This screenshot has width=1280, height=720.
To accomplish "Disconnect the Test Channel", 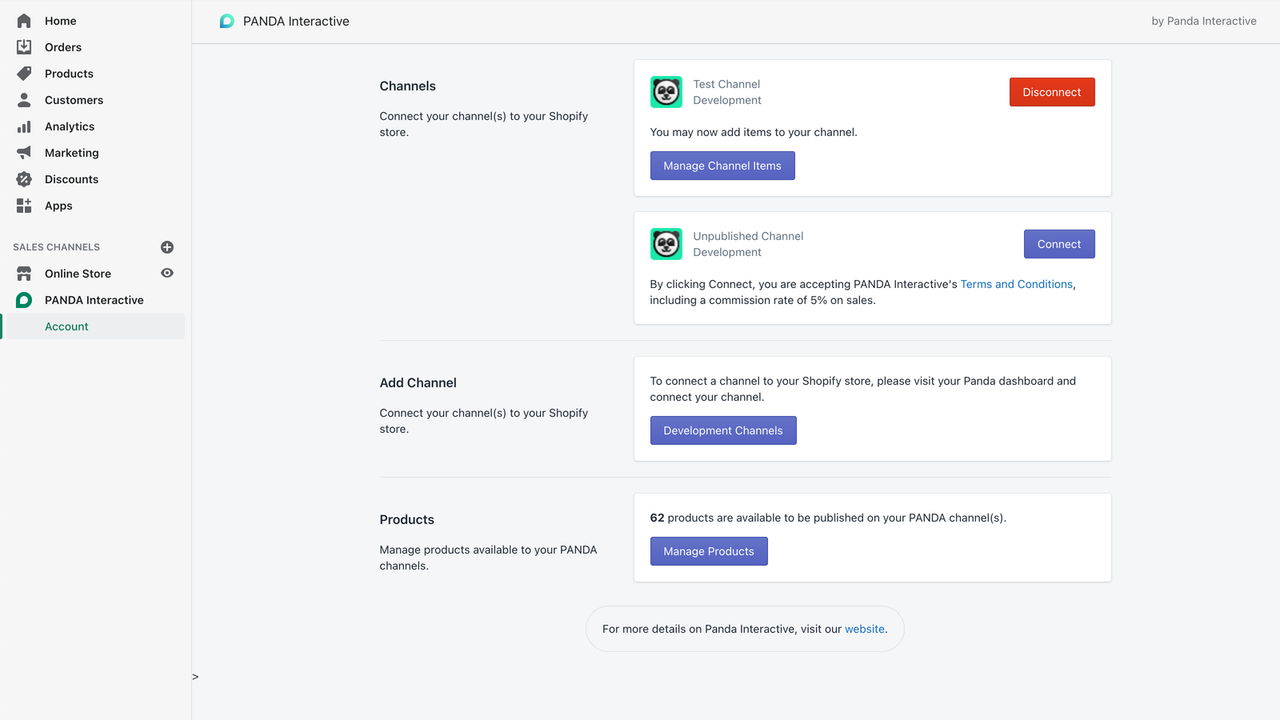I will pyautogui.click(x=1052, y=91).
